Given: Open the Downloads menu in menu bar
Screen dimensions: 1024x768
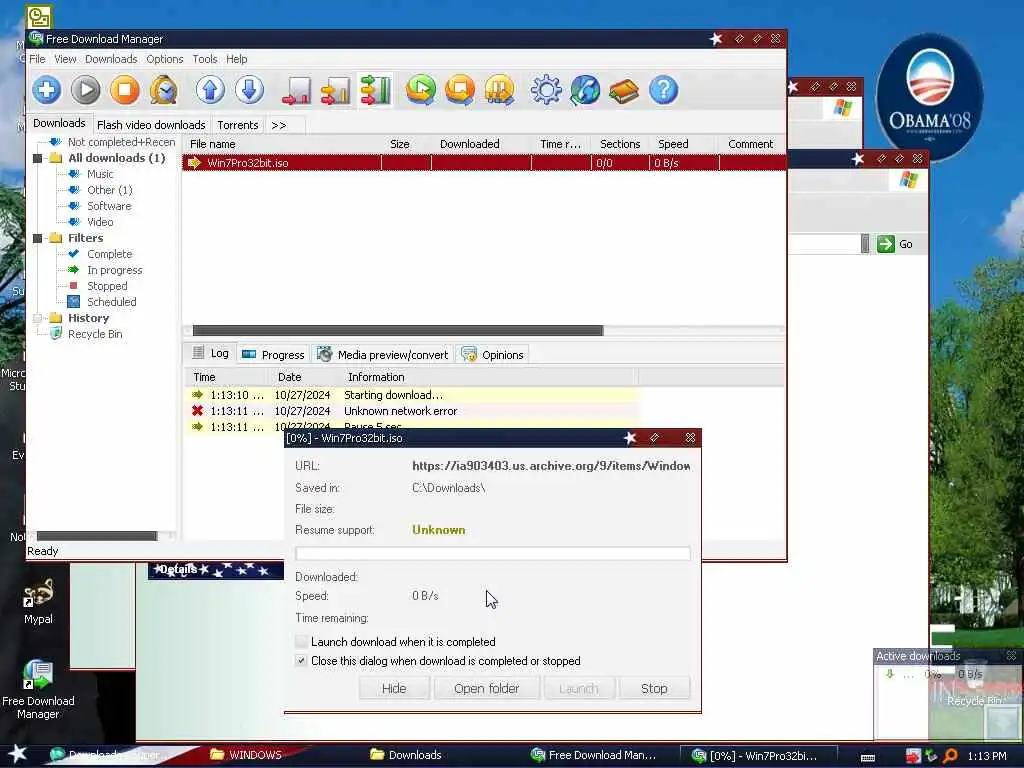Looking at the screenshot, I should [x=111, y=59].
